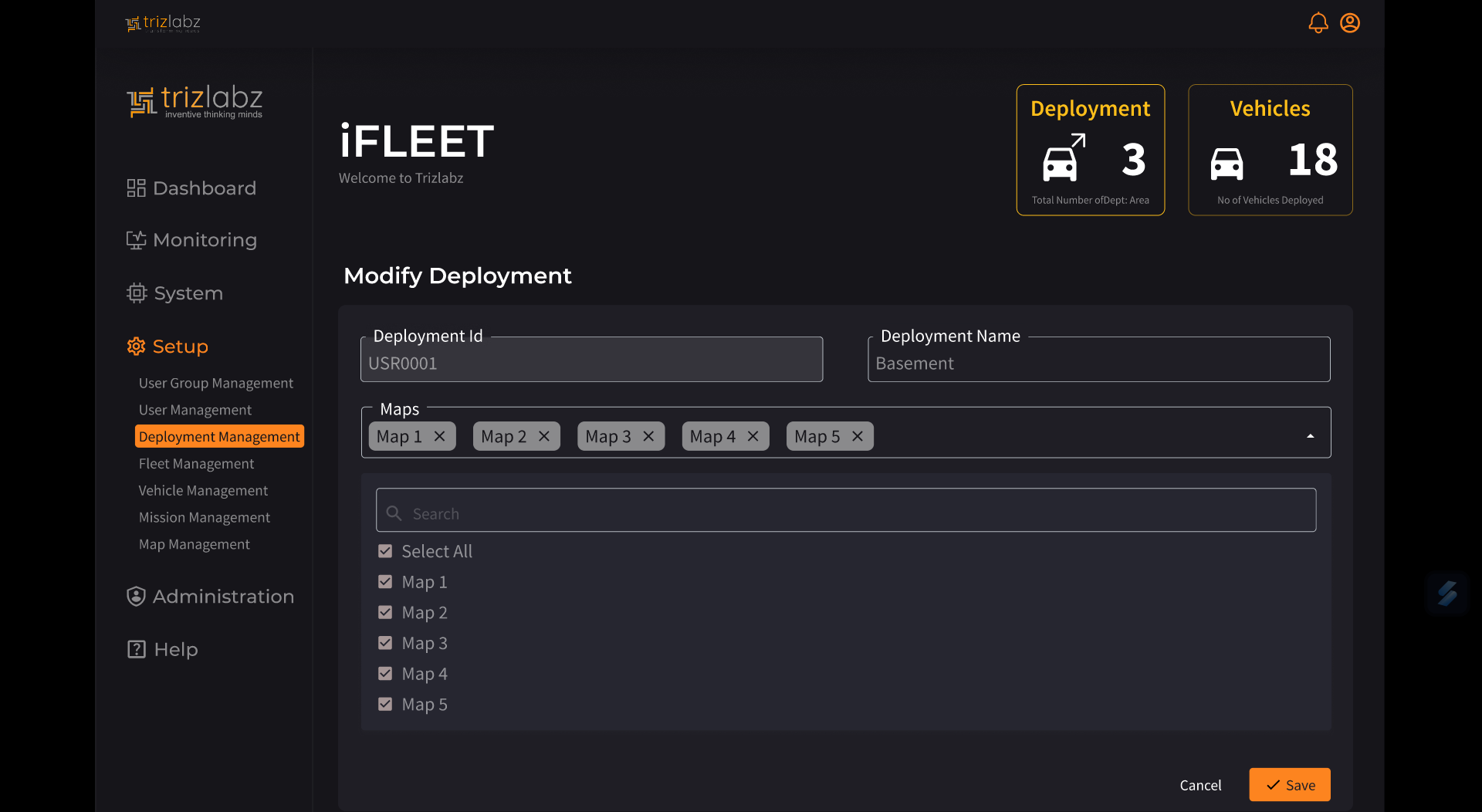The height and width of the screenshot is (812, 1482).
Task: Click the user profile icon
Action: tap(1349, 23)
